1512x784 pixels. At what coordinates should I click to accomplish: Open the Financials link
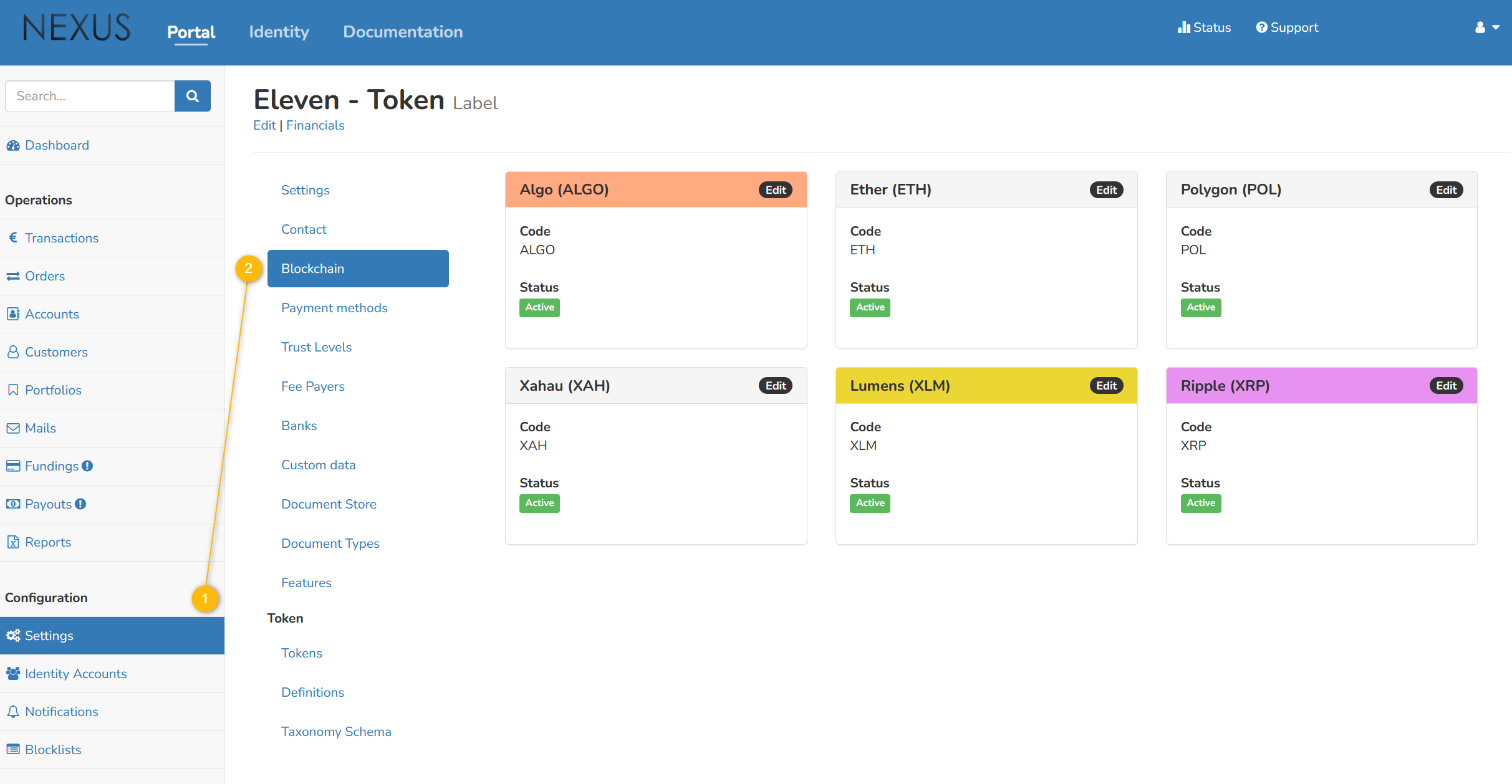pos(315,125)
